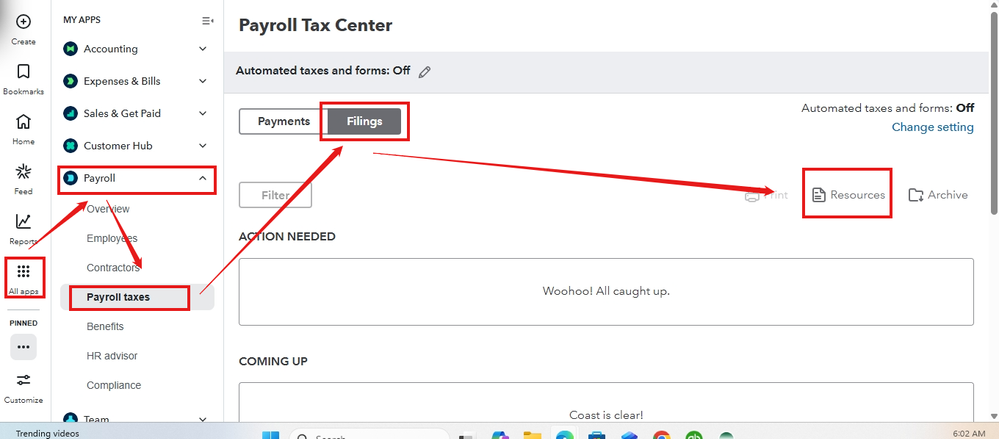Screen dimensions: 999x439
Task: Click the Team app icon
Action: pyautogui.click(x=70, y=418)
